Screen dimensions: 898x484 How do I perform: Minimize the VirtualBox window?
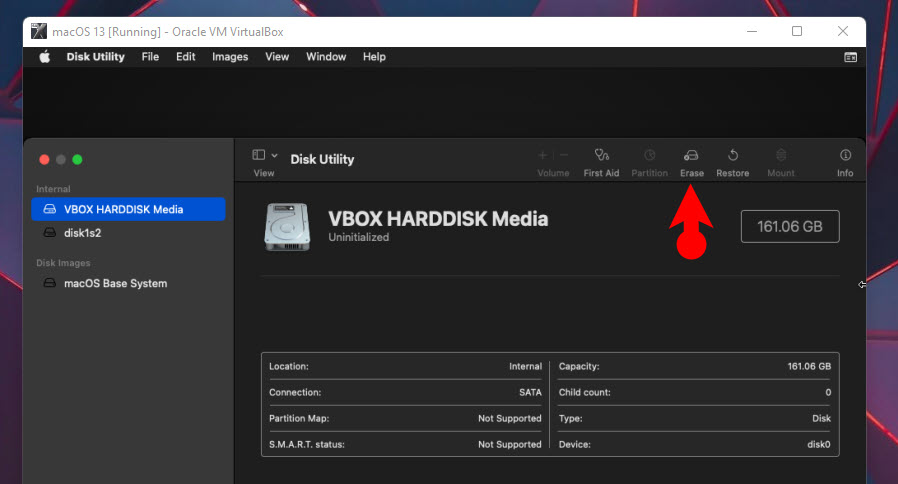tap(752, 32)
